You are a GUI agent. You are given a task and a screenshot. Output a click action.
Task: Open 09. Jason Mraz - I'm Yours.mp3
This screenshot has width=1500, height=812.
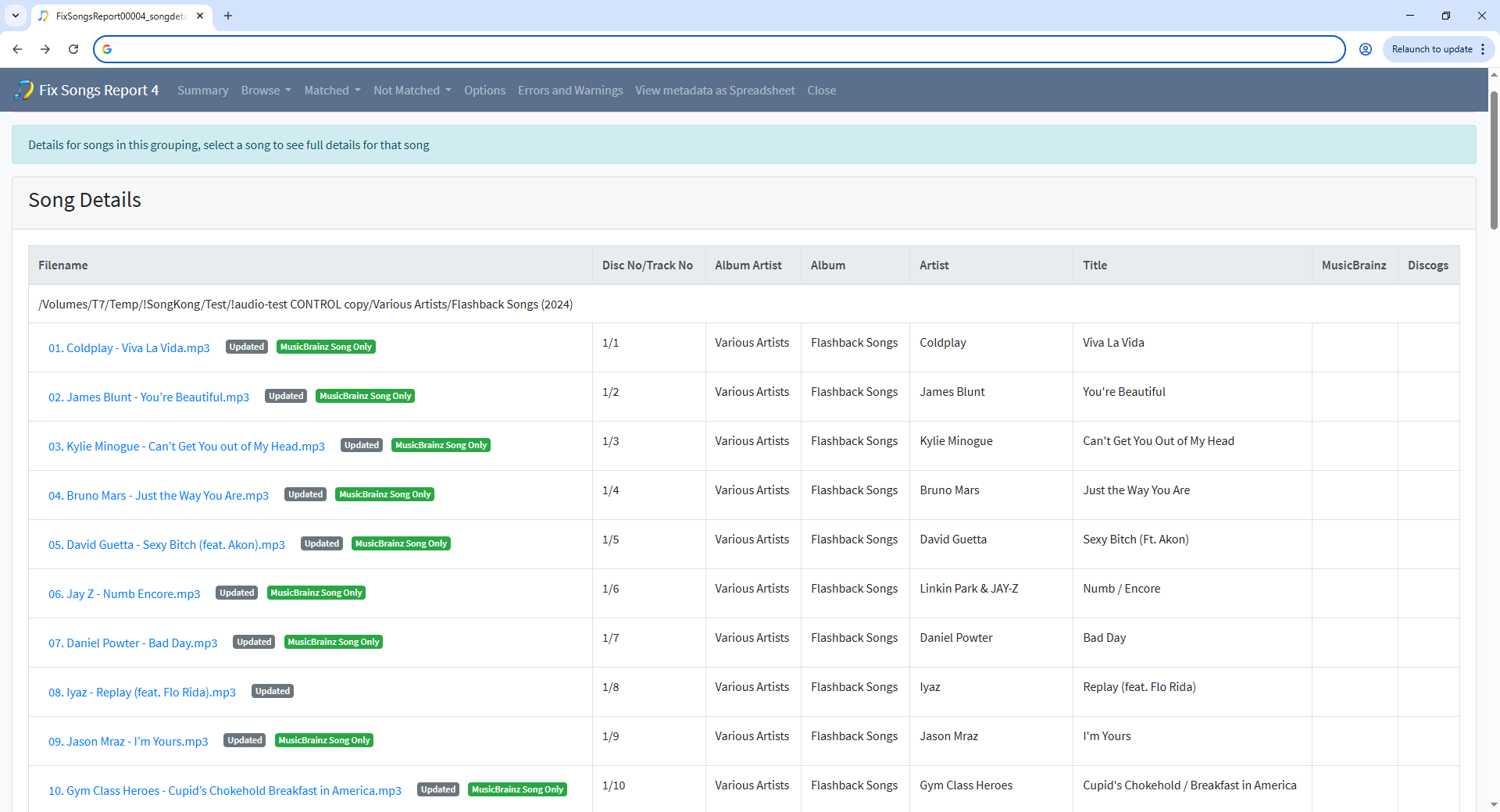[x=128, y=742]
